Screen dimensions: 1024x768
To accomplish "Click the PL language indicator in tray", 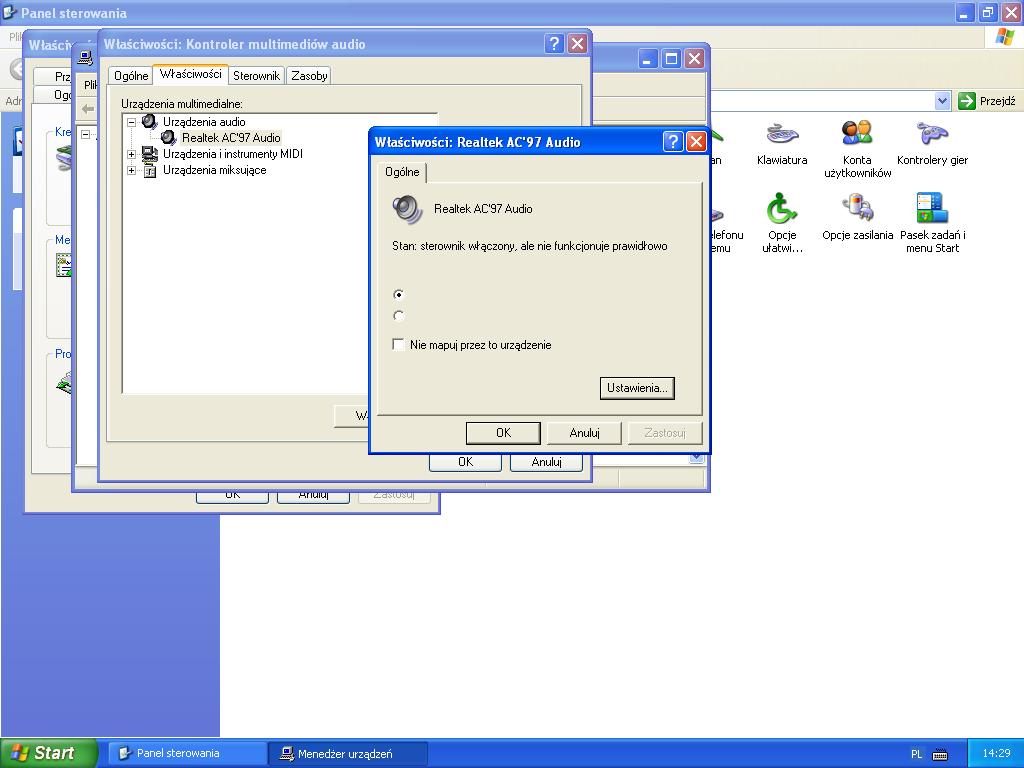I will pos(916,754).
